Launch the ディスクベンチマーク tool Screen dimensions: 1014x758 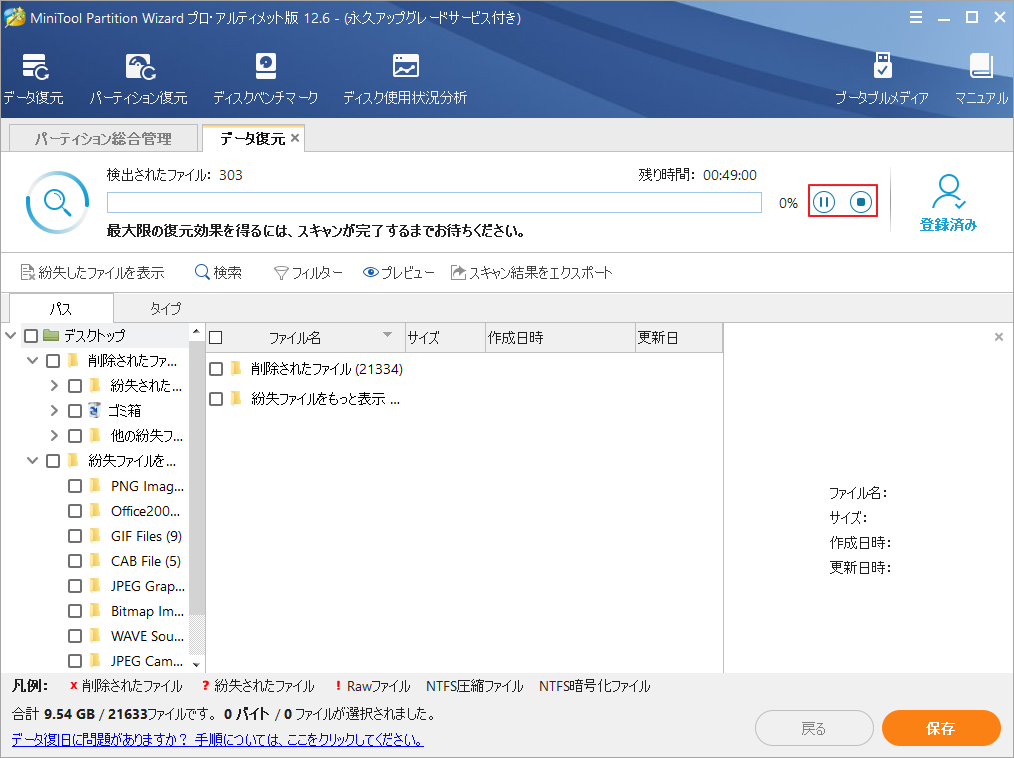[x=264, y=77]
